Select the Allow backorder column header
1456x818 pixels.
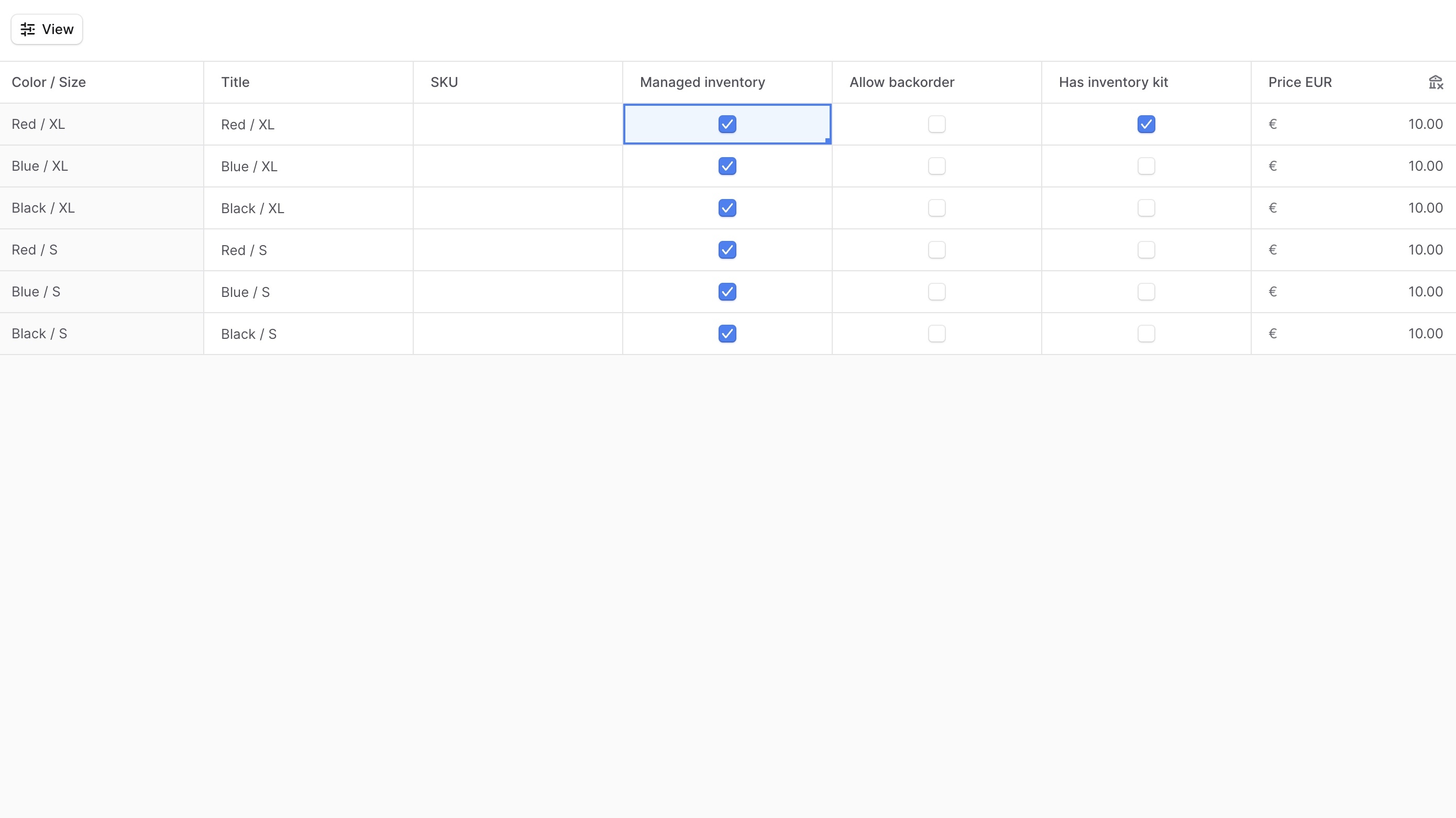click(x=901, y=82)
